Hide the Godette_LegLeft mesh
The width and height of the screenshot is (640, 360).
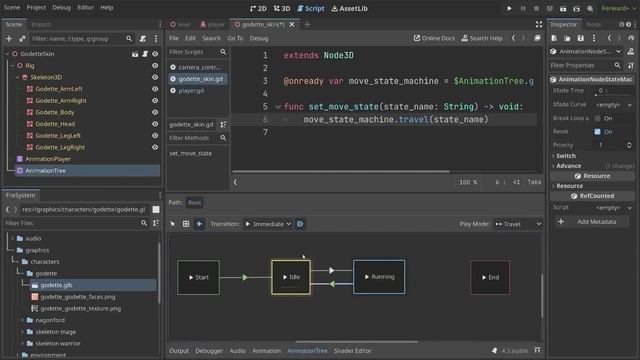(155, 136)
